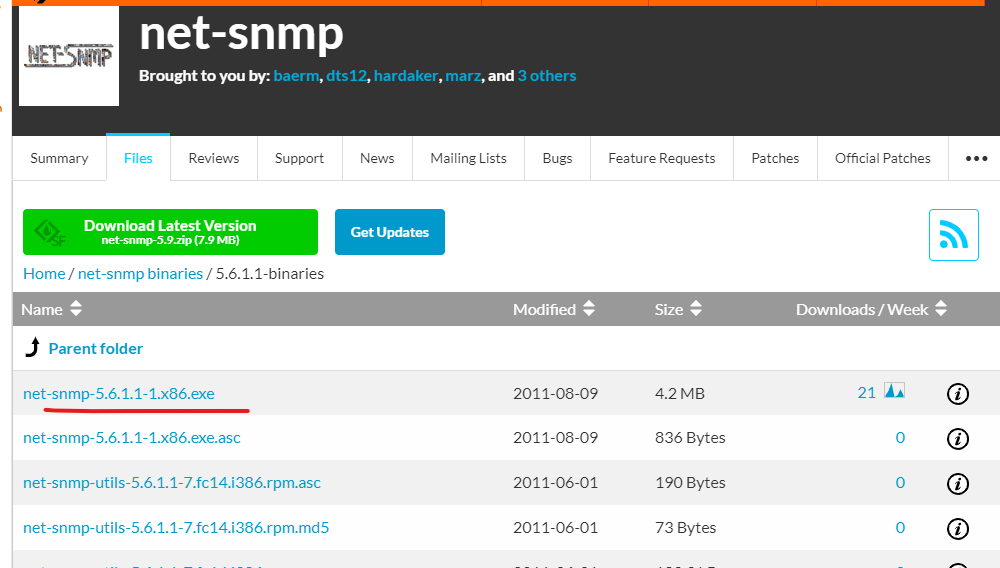Select the Files tab
Image resolution: width=1000 pixels, height=568 pixels.
point(138,157)
